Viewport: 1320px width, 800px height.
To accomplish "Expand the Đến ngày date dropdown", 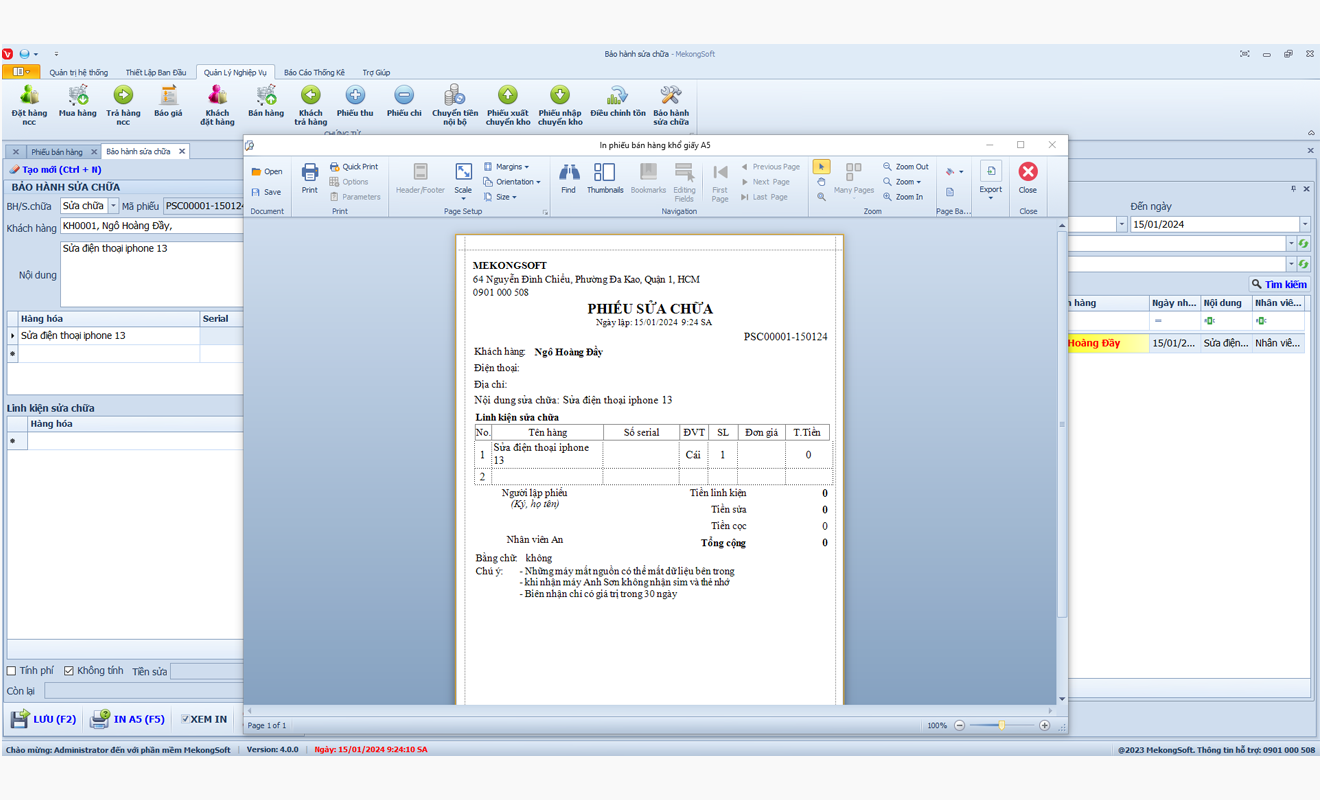I will 1305,224.
